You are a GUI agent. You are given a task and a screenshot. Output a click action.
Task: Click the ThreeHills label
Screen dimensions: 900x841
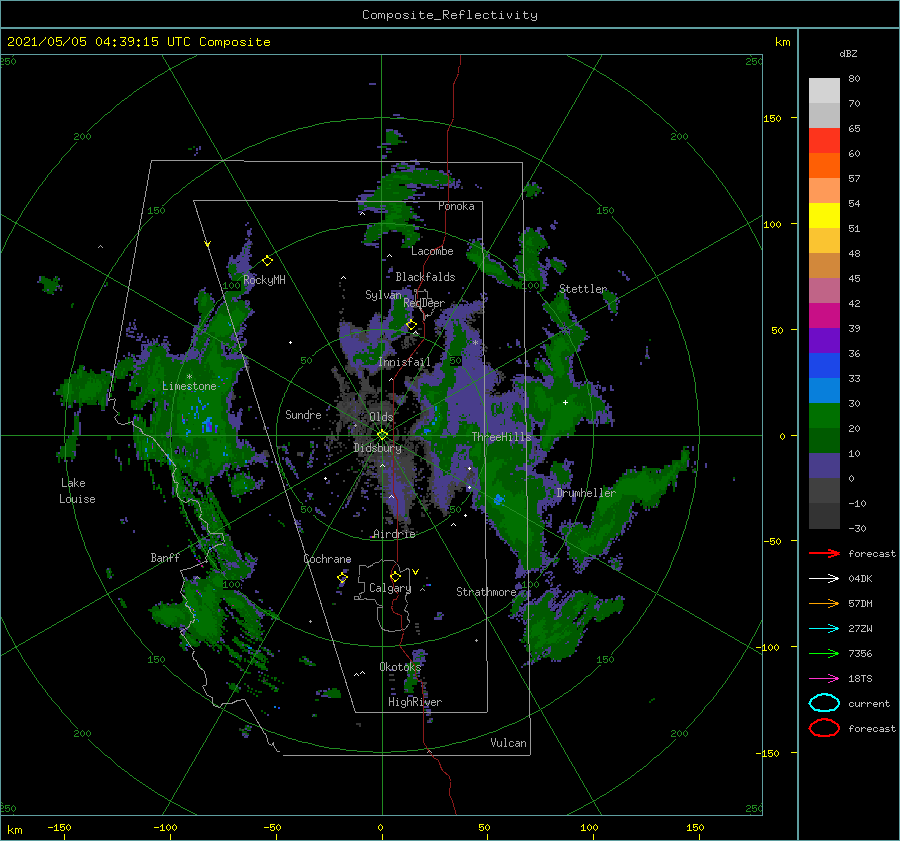pyautogui.click(x=502, y=437)
